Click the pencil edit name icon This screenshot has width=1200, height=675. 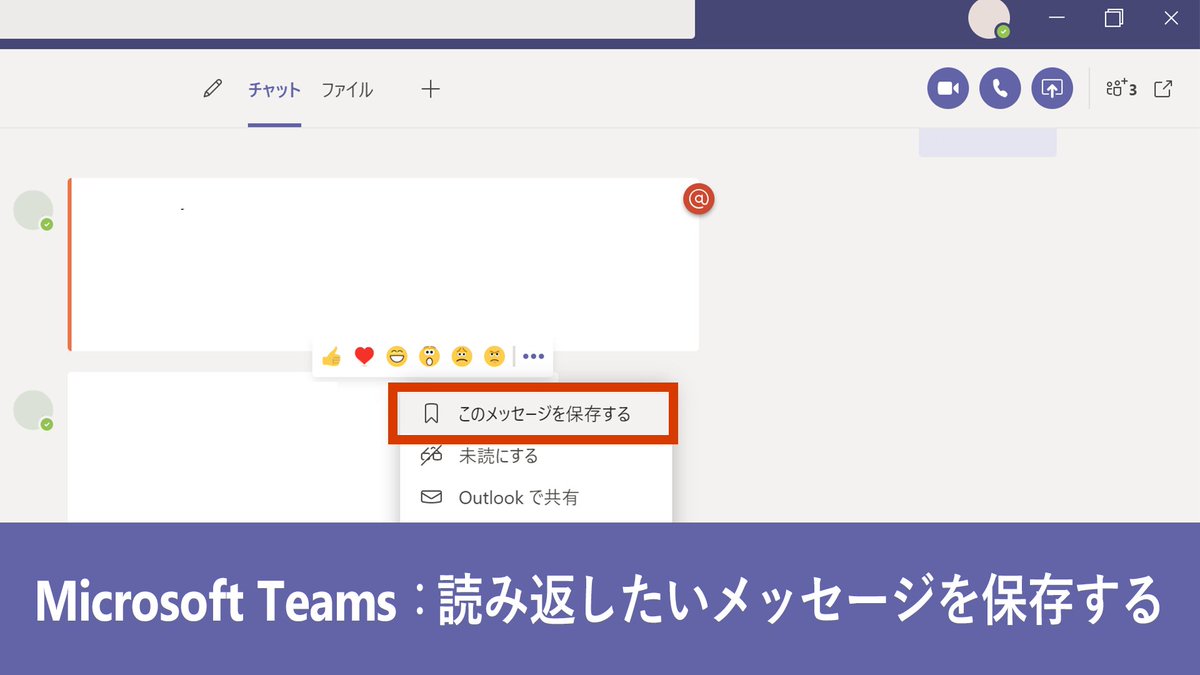click(212, 89)
